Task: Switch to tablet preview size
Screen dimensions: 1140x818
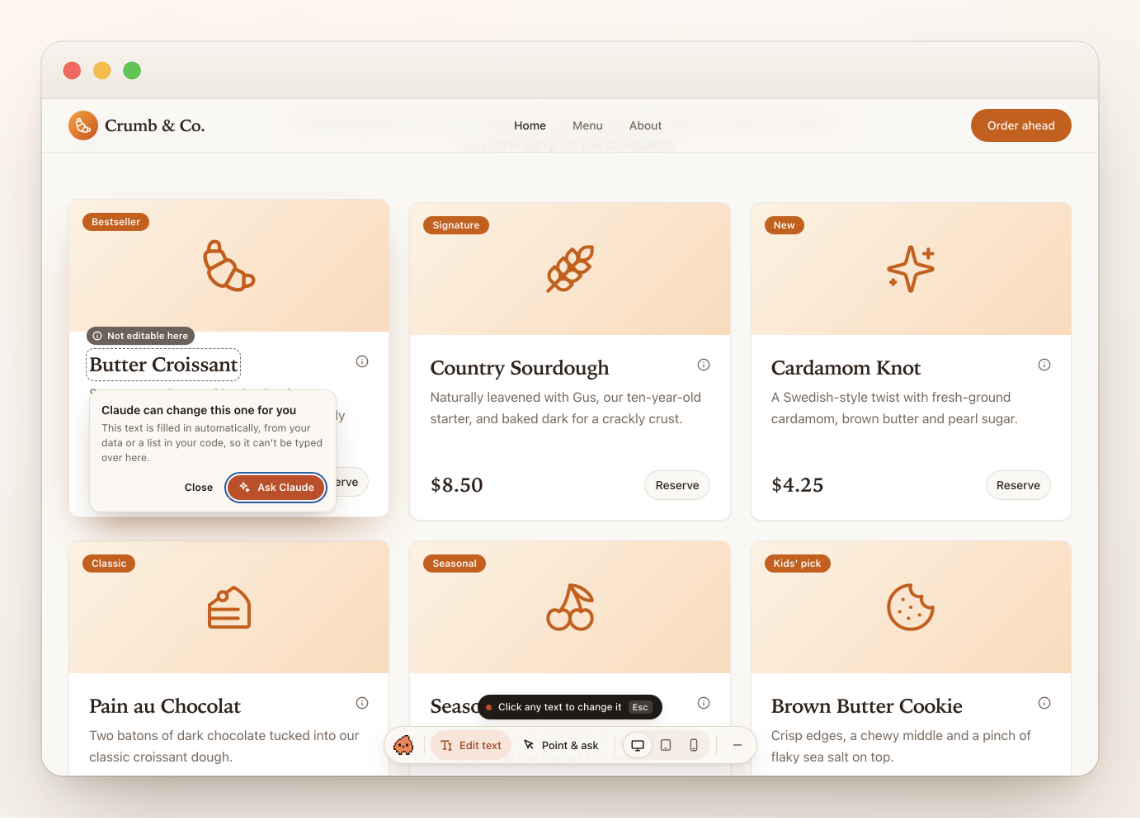Action: (x=666, y=745)
